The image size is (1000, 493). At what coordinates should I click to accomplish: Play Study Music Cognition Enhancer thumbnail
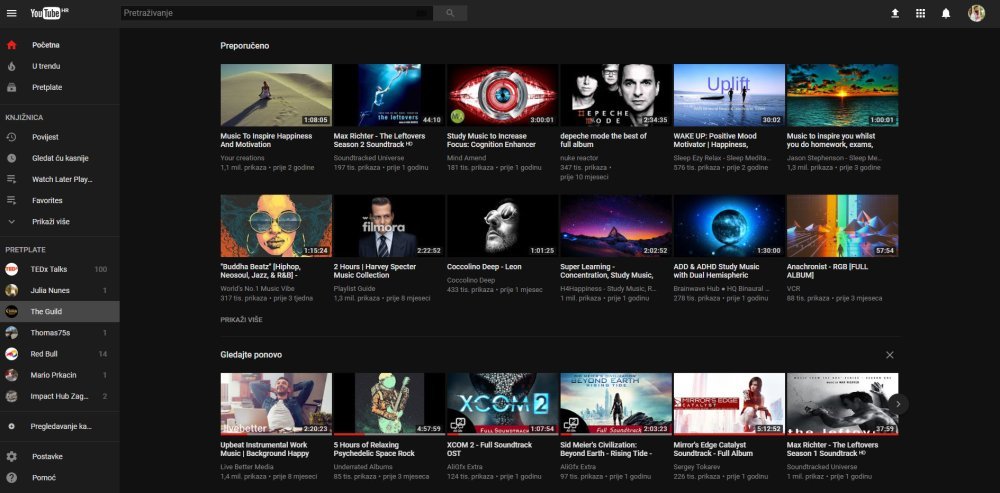[x=503, y=95]
